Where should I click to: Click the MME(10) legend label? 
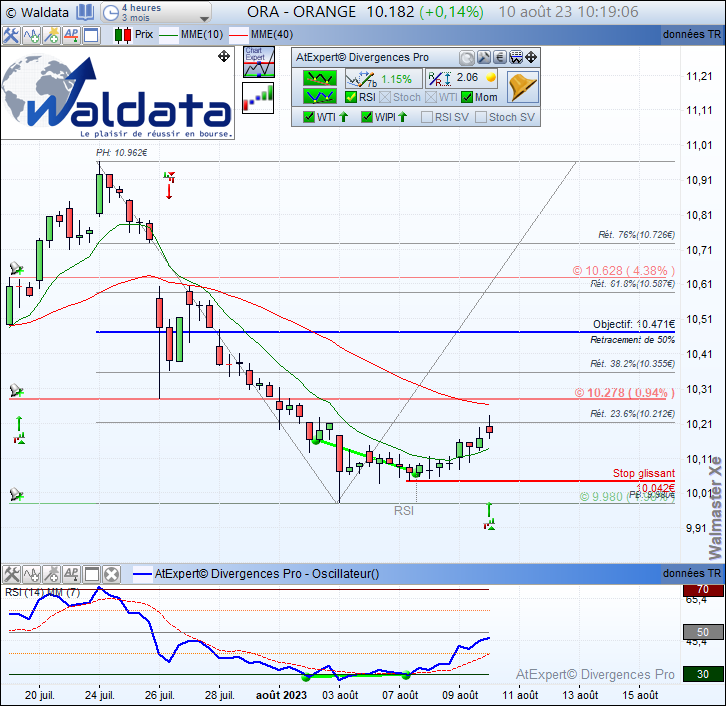tap(202, 35)
